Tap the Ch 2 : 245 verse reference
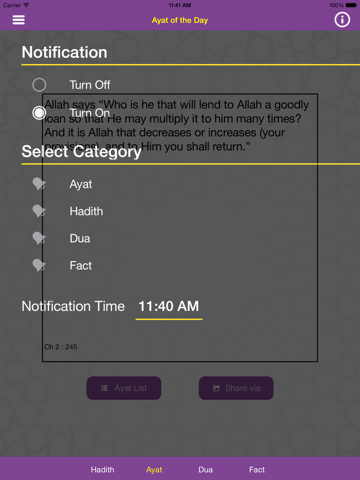360x480 pixels. (x=61, y=347)
